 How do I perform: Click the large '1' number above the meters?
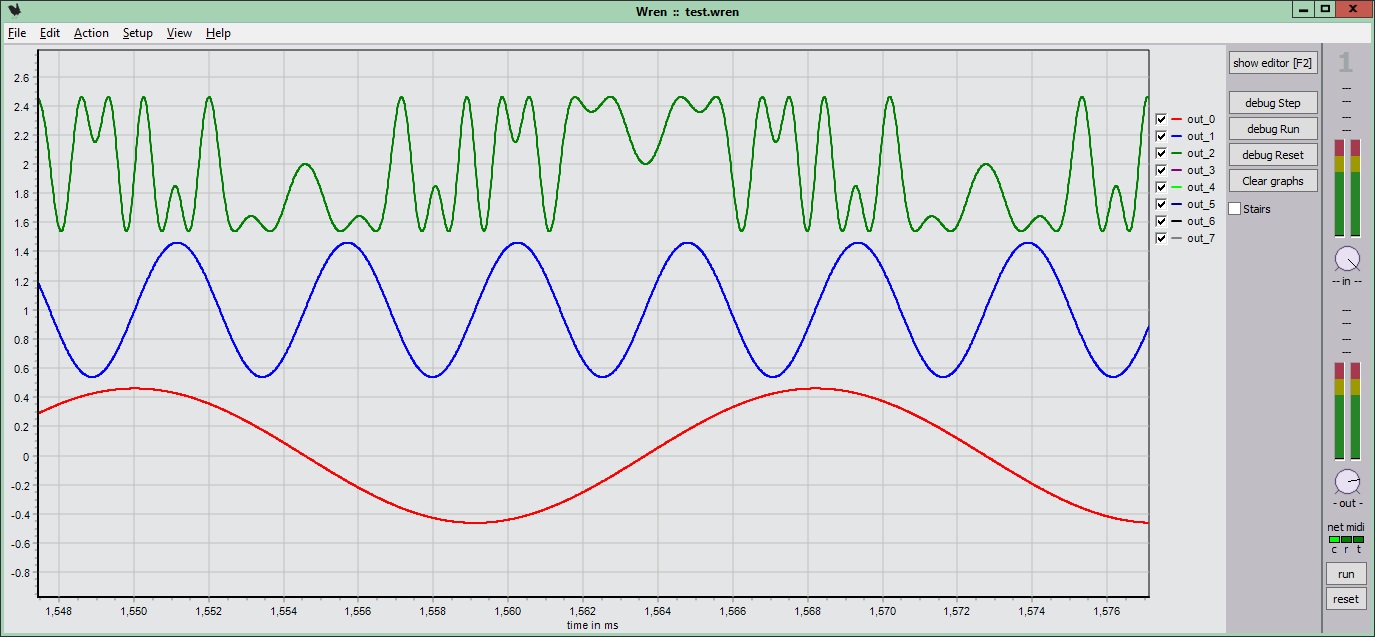1345,62
